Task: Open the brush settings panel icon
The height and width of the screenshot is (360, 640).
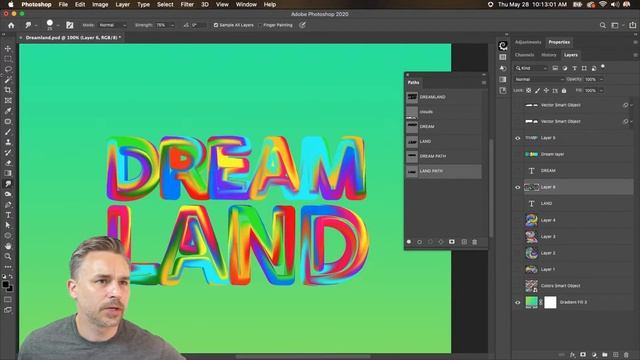Action: pos(70,25)
